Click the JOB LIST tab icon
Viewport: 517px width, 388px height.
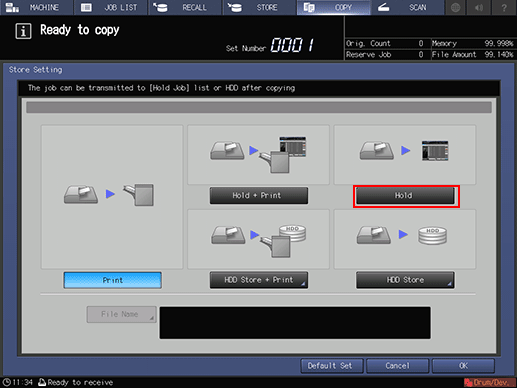pyautogui.click(x=86, y=7)
